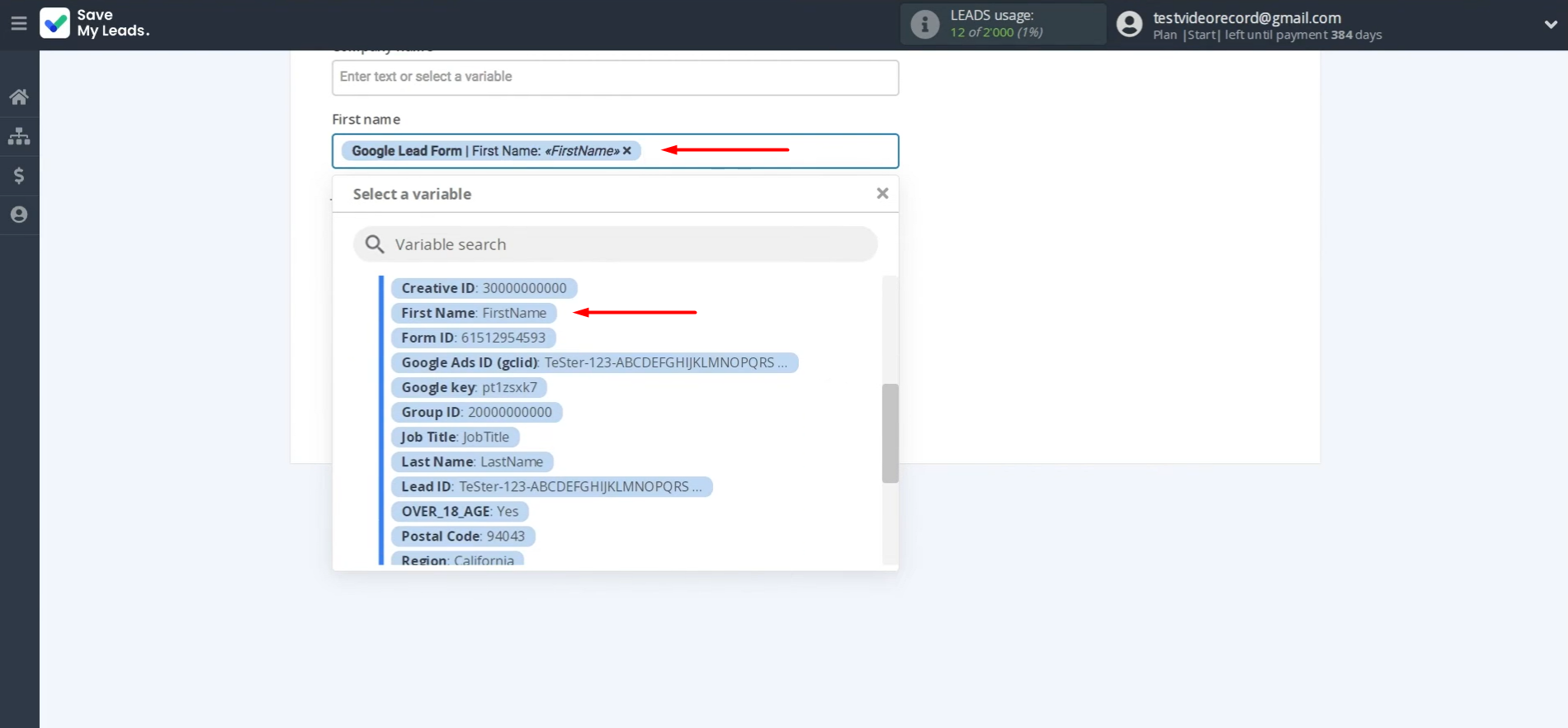Focus the Company name text field
Viewport: 1568px width, 728px height.
616,77
